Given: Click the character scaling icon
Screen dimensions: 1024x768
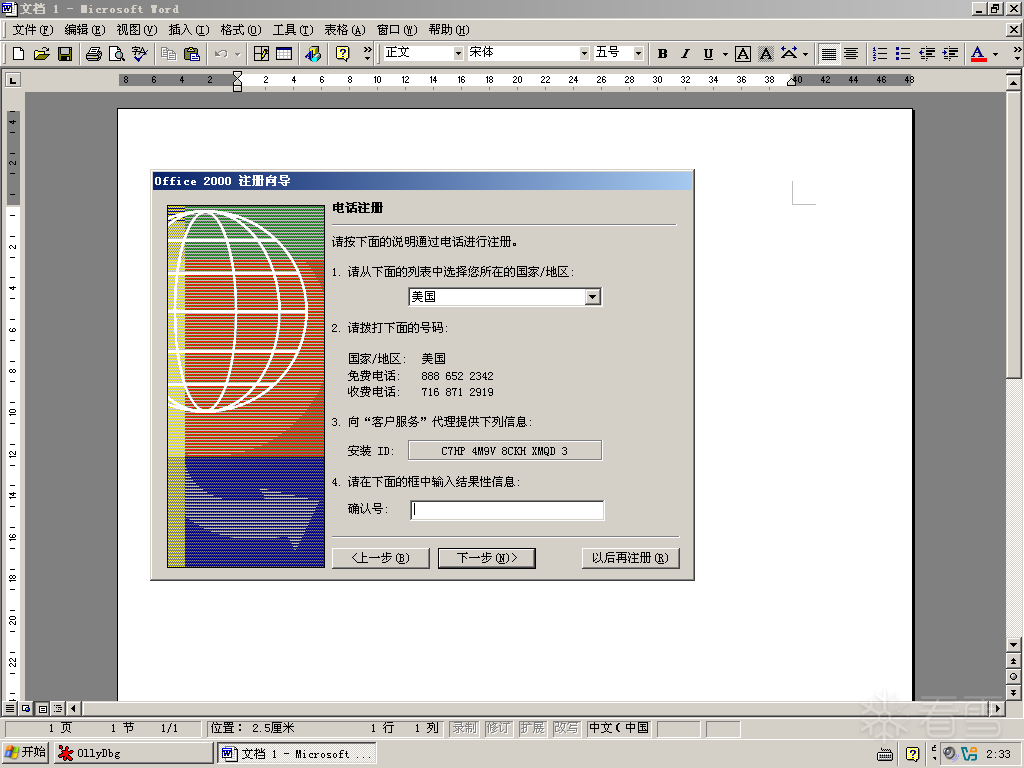Looking at the screenshot, I should pos(789,54).
